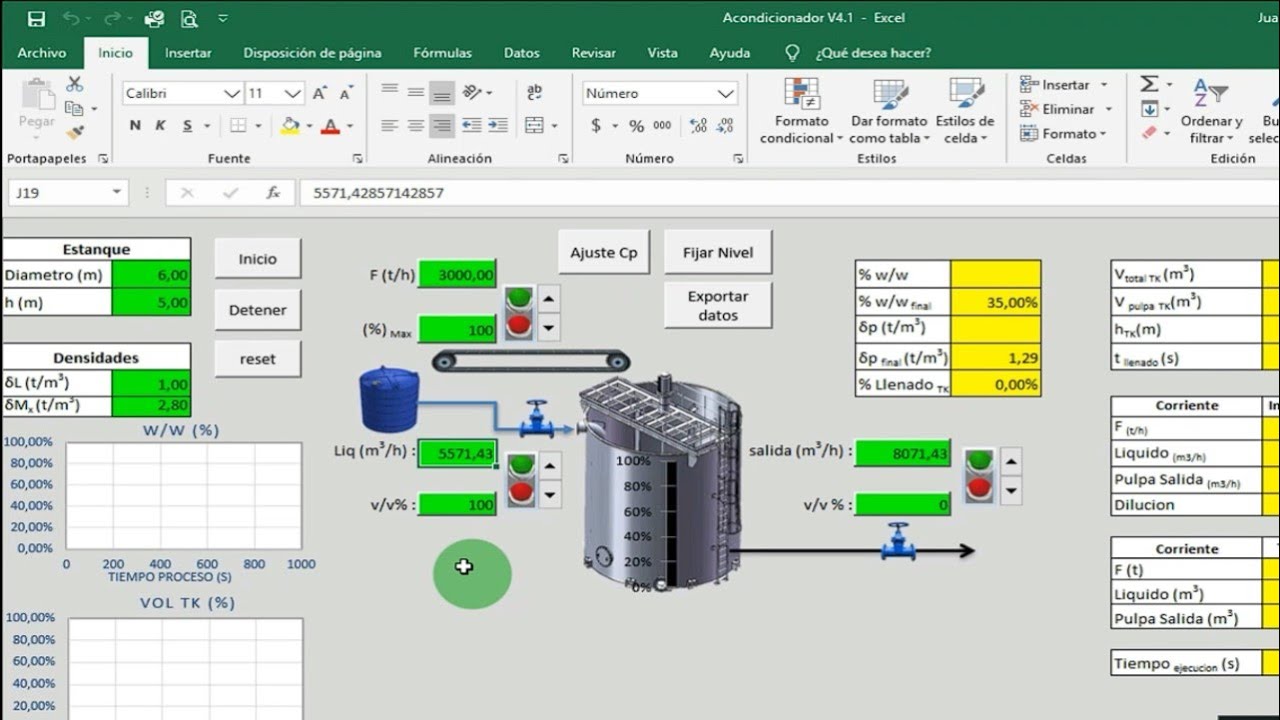Image resolution: width=1280 pixels, height=720 pixels.
Task: Cut selection with the scissors icon
Action: point(74,85)
